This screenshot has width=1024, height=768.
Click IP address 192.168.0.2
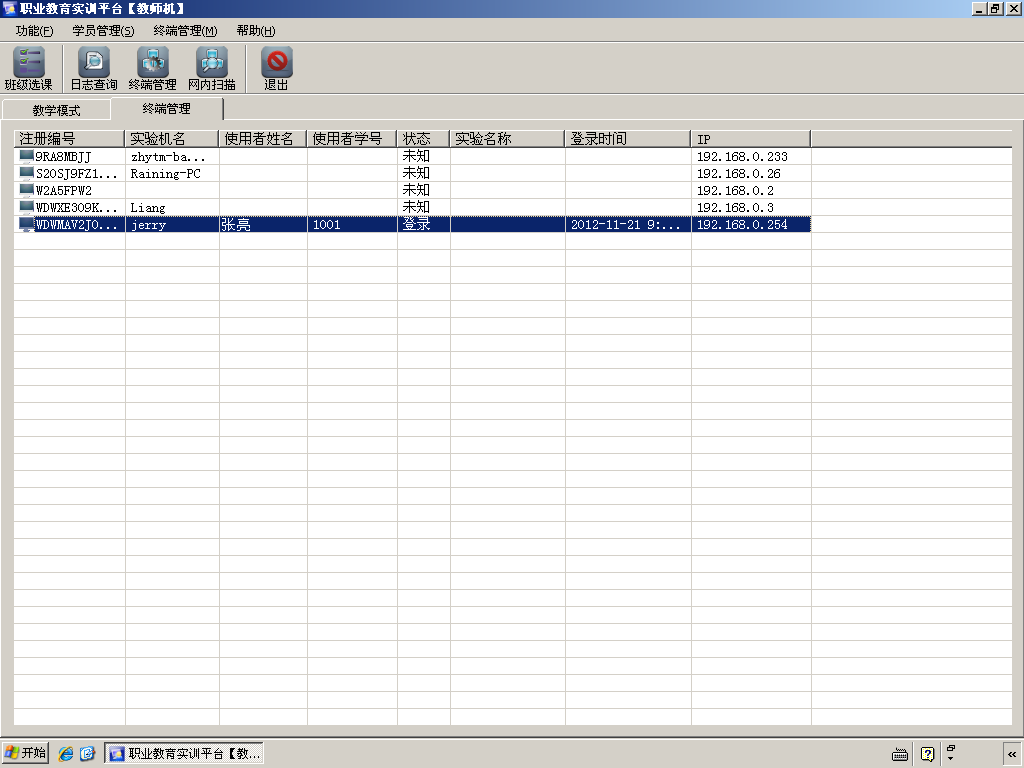735,191
